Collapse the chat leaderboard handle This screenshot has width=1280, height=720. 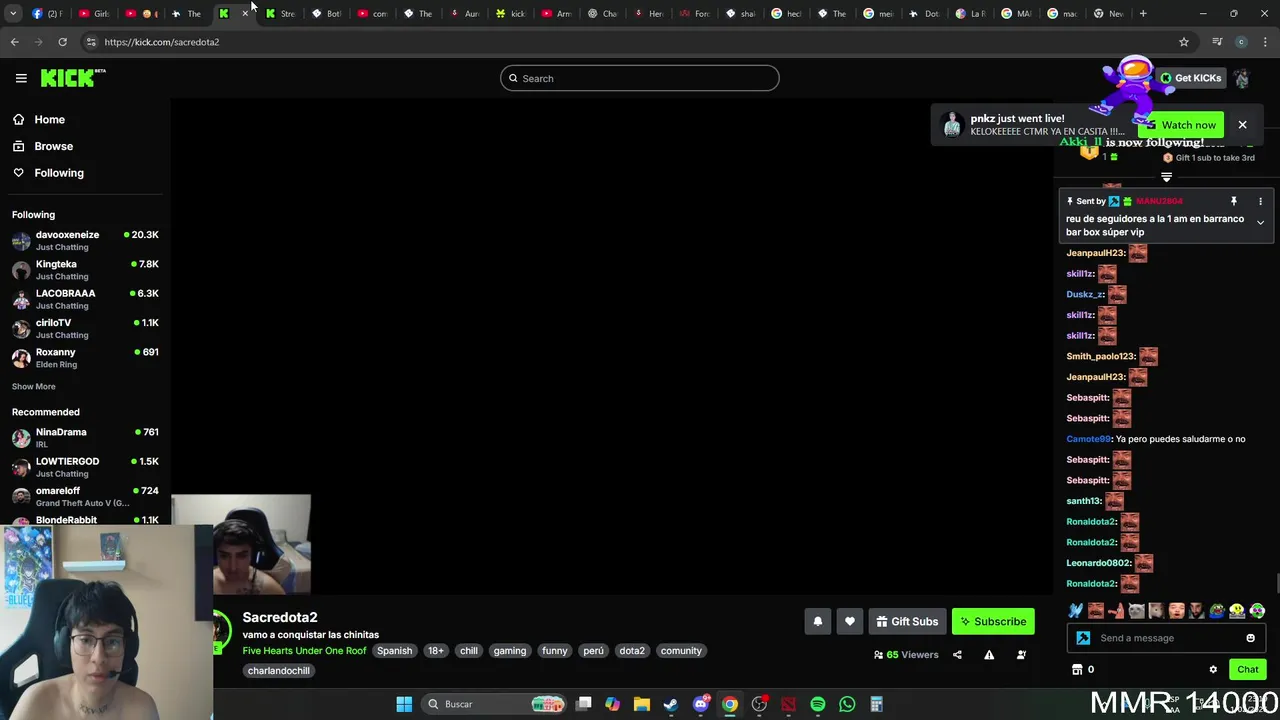point(1166,177)
